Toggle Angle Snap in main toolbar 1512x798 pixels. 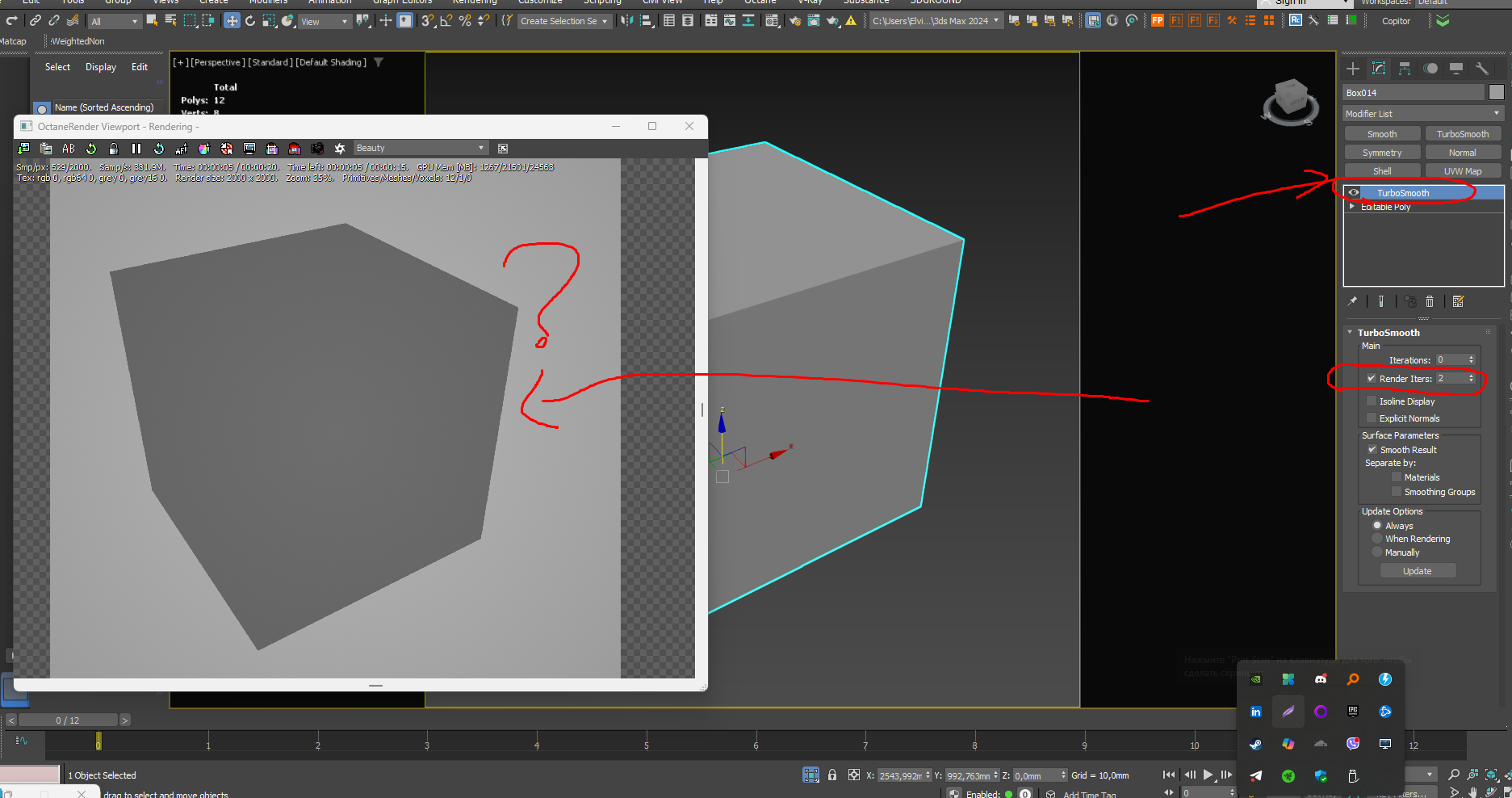pos(446,21)
